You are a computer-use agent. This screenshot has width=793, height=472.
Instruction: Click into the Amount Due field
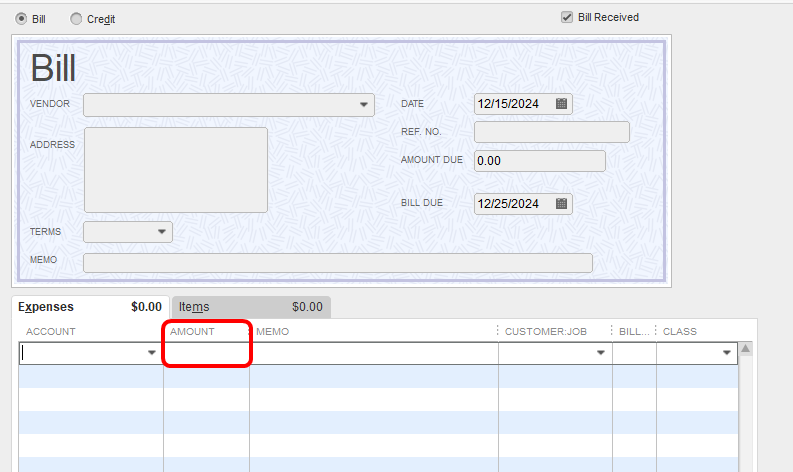coord(540,161)
